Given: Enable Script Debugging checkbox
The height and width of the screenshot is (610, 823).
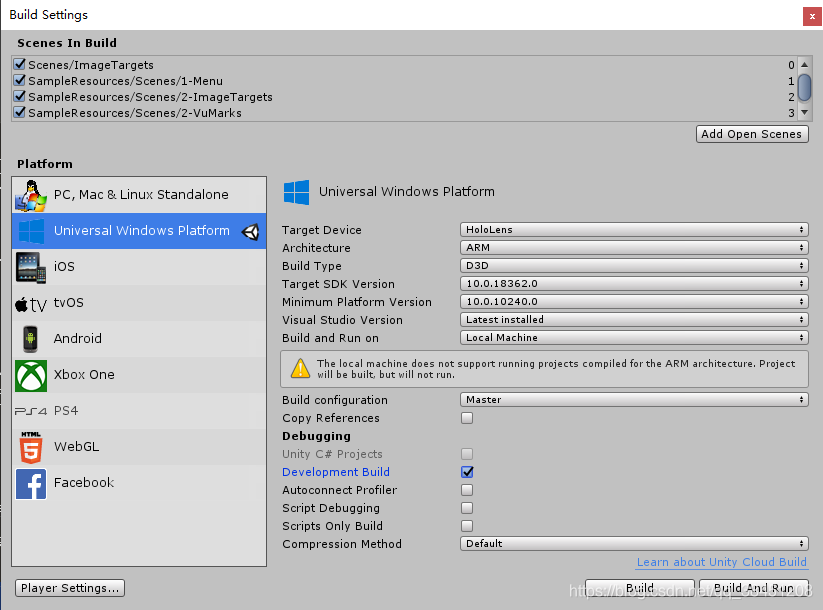Looking at the screenshot, I should click(467, 508).
